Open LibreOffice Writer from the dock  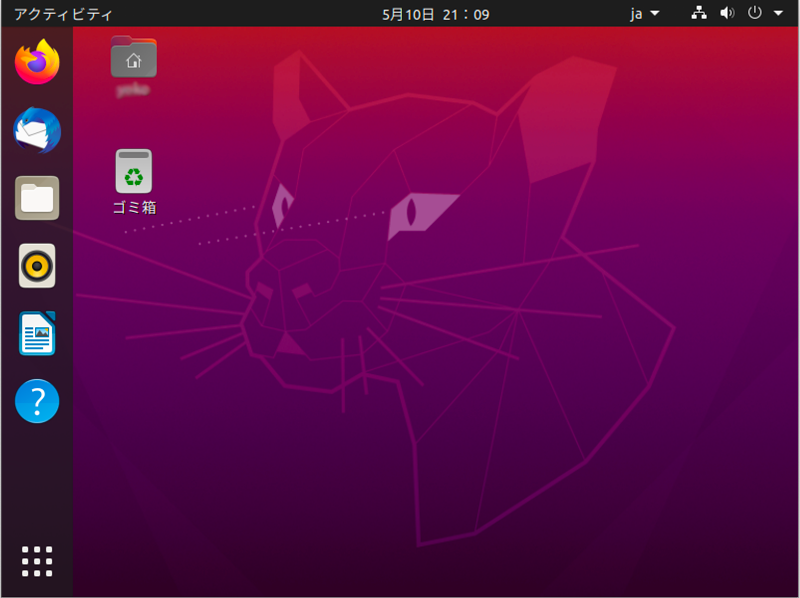pos(37,333)
